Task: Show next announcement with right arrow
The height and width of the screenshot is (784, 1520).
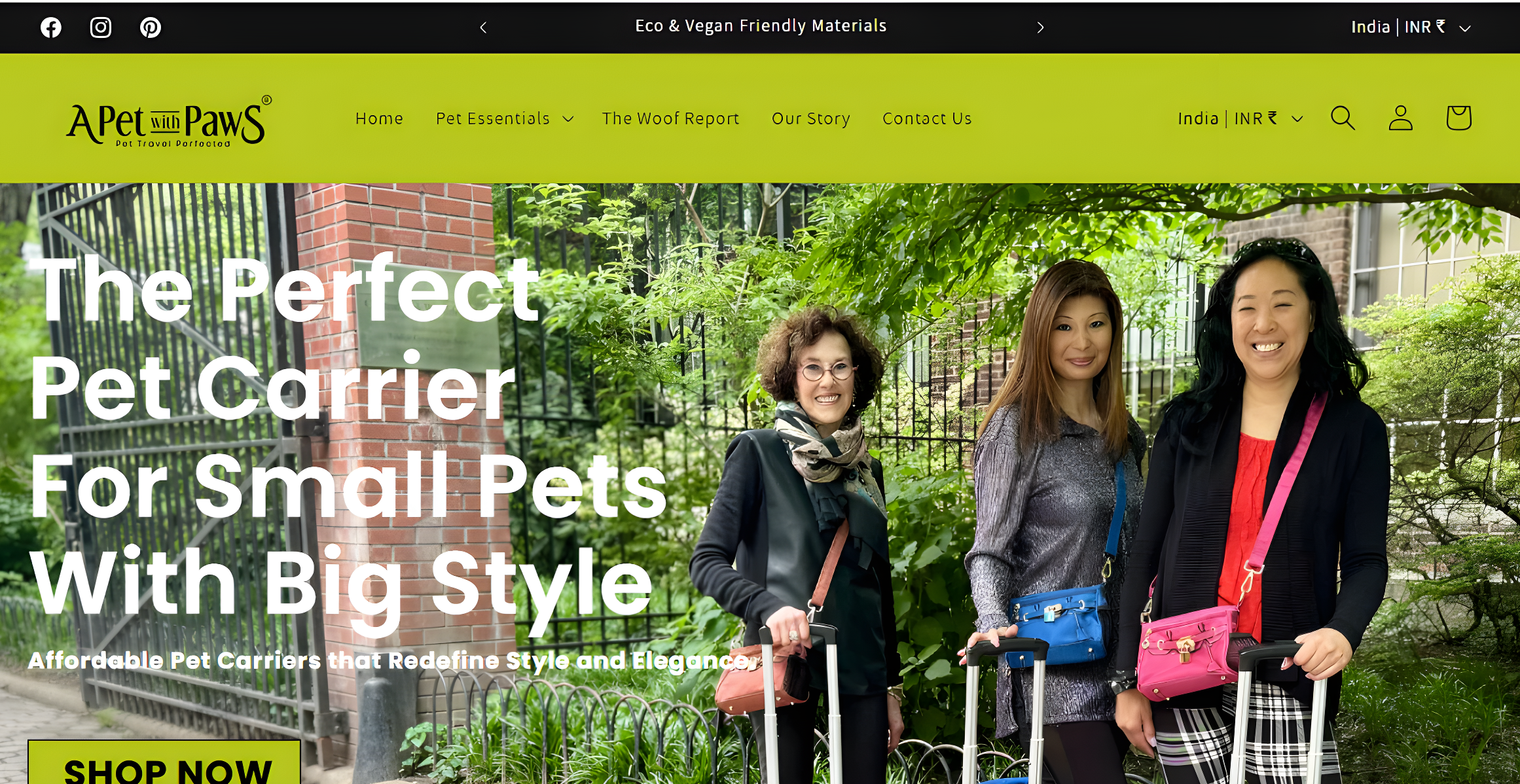Action: click(1040, 27)
